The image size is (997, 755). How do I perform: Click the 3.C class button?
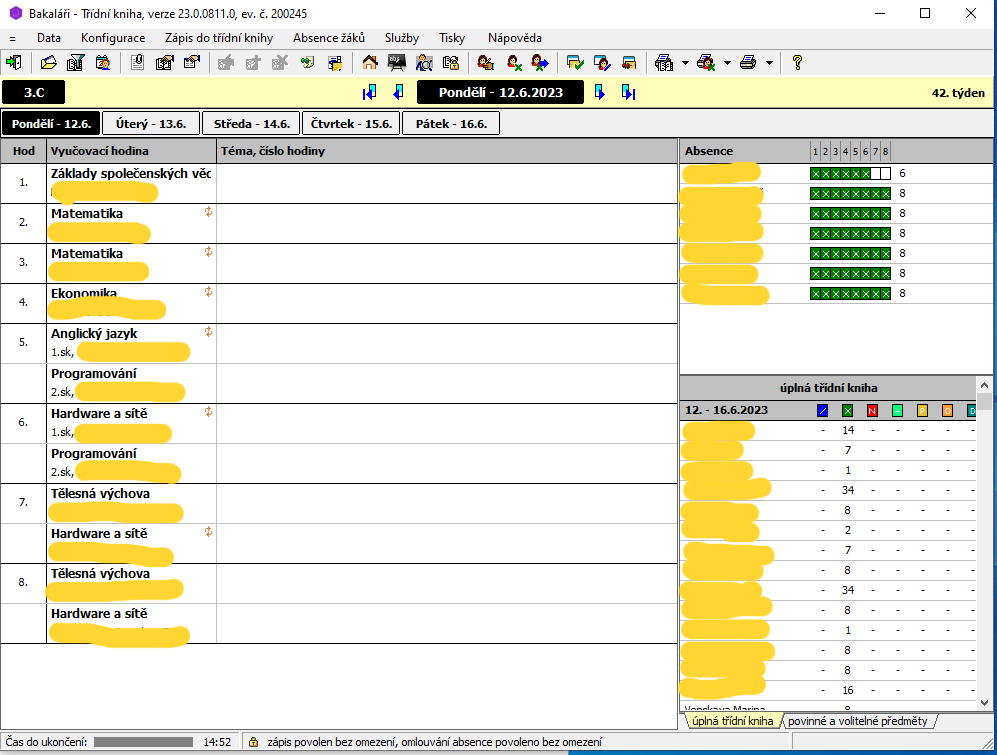(33, 93)
